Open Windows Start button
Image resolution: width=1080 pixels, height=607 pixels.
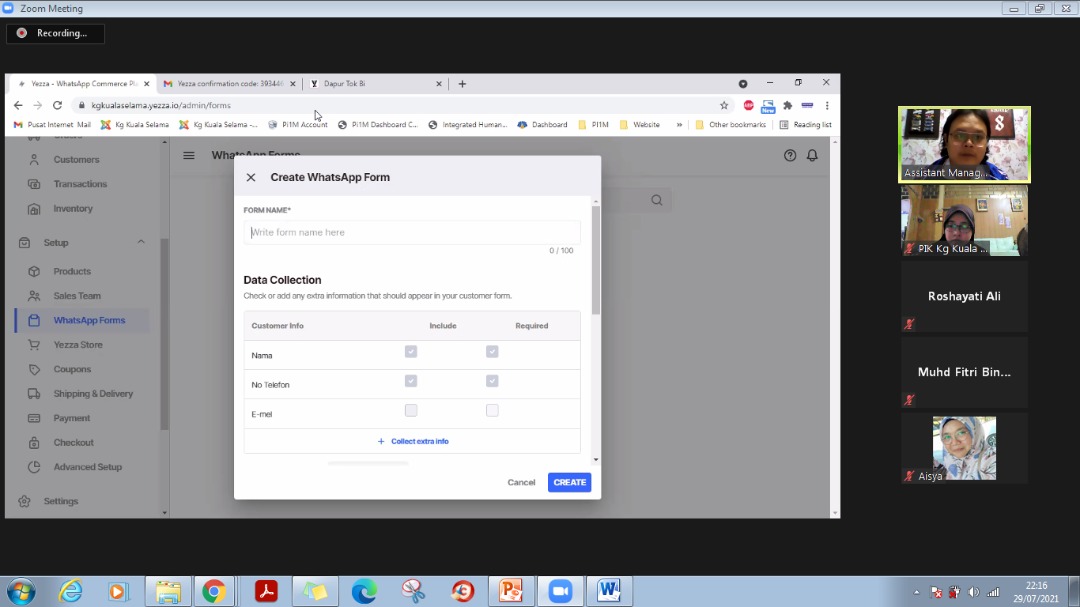(21, 591)
